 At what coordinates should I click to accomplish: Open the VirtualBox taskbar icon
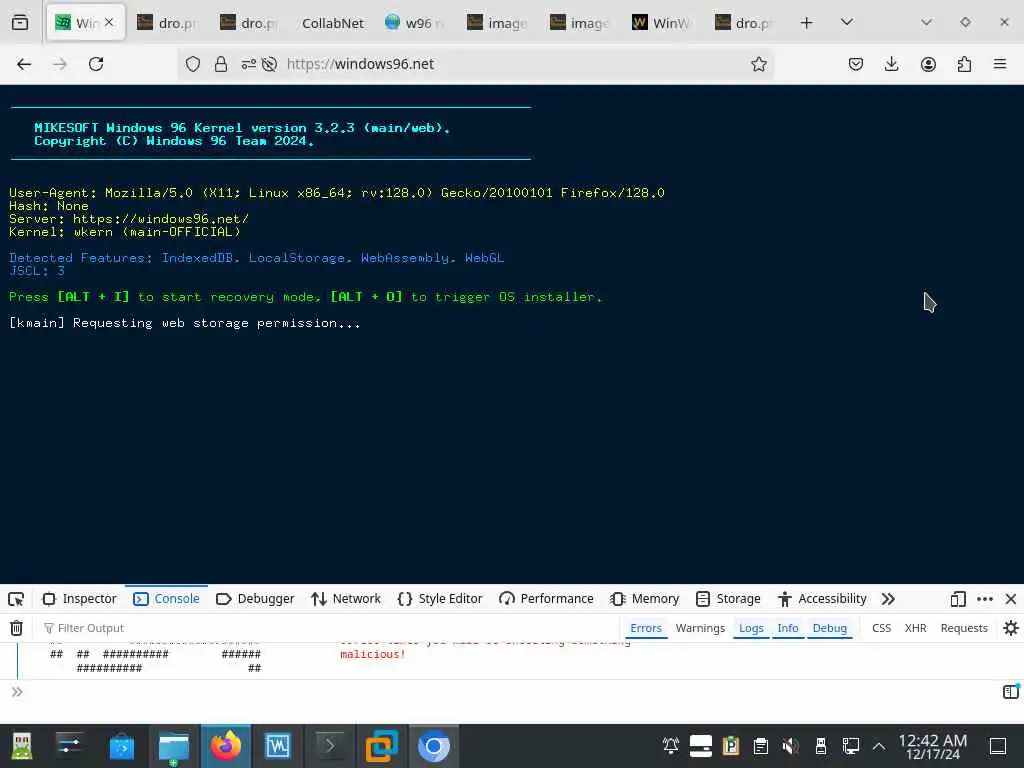[x=381, y=746]
